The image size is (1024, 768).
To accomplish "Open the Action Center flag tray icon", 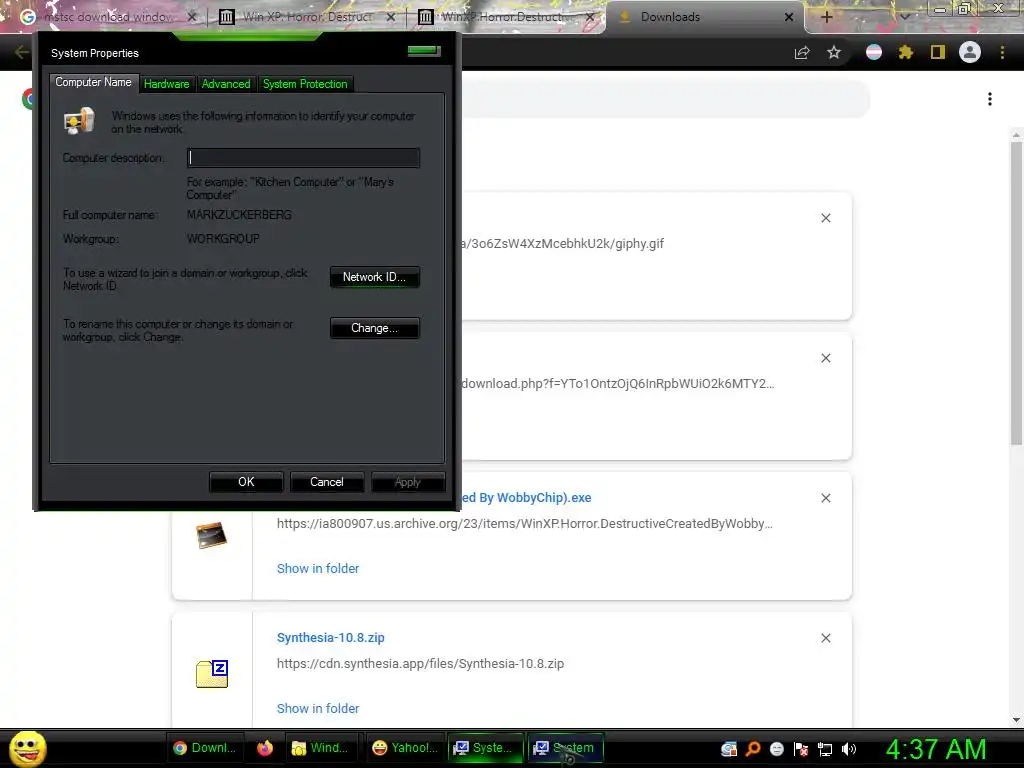I will click(x=801, y=749).
